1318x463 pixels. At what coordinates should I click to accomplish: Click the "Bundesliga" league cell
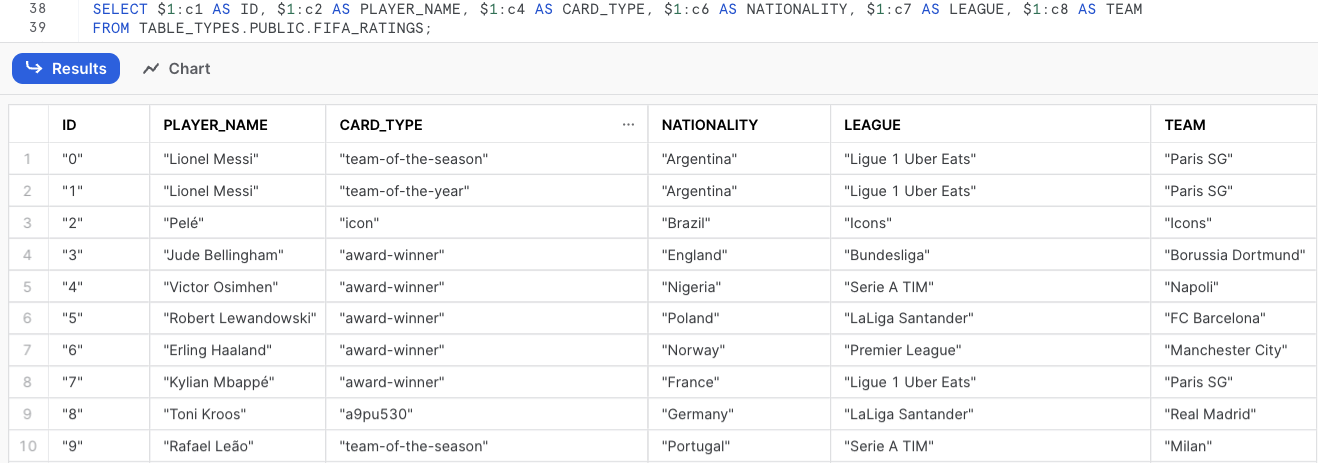[991, 254]
